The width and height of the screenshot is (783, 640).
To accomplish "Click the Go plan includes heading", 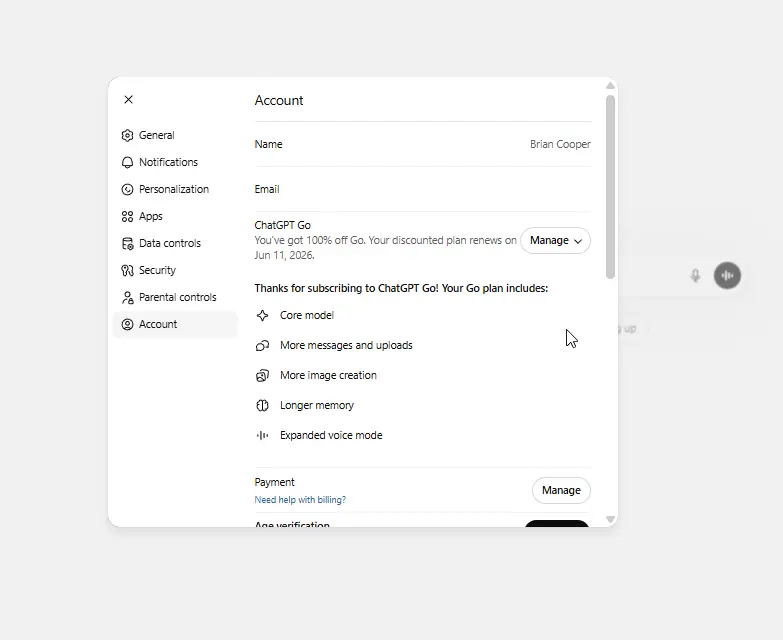I will tap(401, 289).
